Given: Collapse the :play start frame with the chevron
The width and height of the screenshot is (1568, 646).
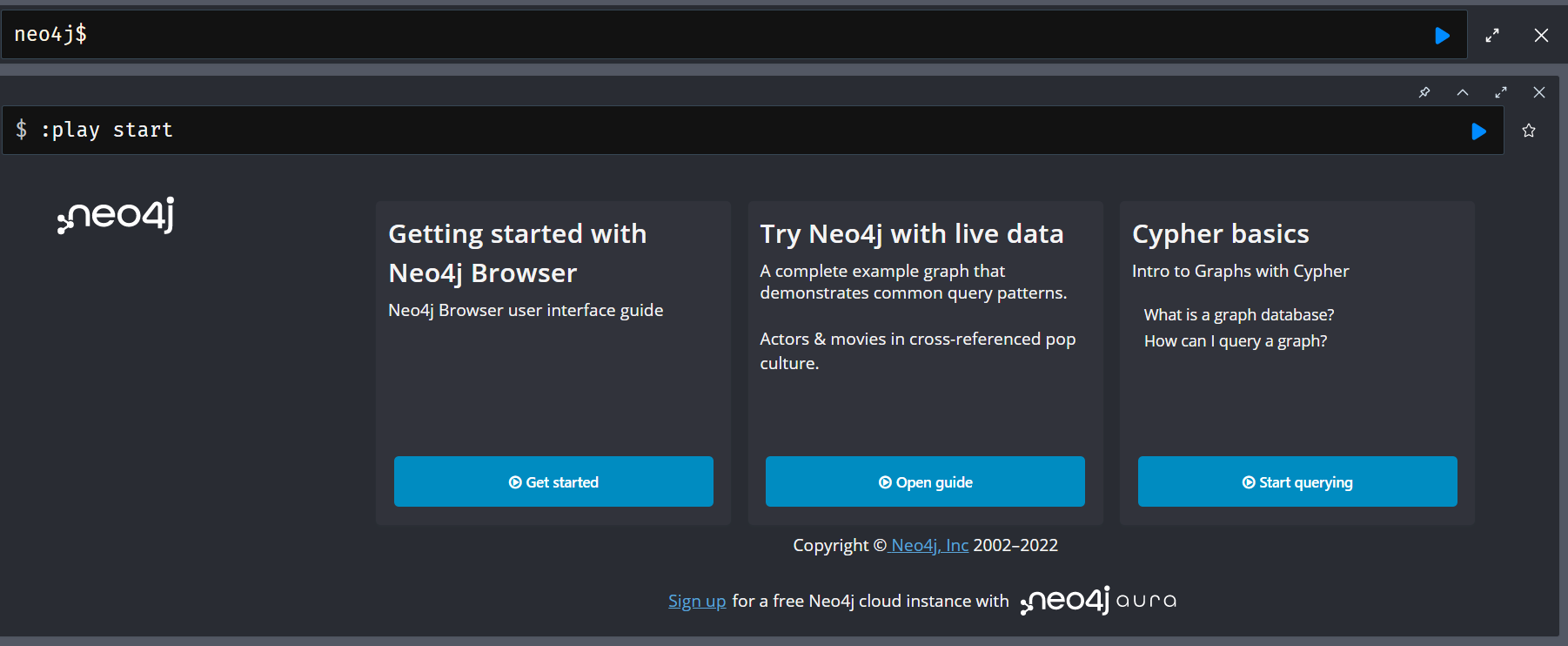Looking at the screenshot, I should click(x=1463, y=92).
